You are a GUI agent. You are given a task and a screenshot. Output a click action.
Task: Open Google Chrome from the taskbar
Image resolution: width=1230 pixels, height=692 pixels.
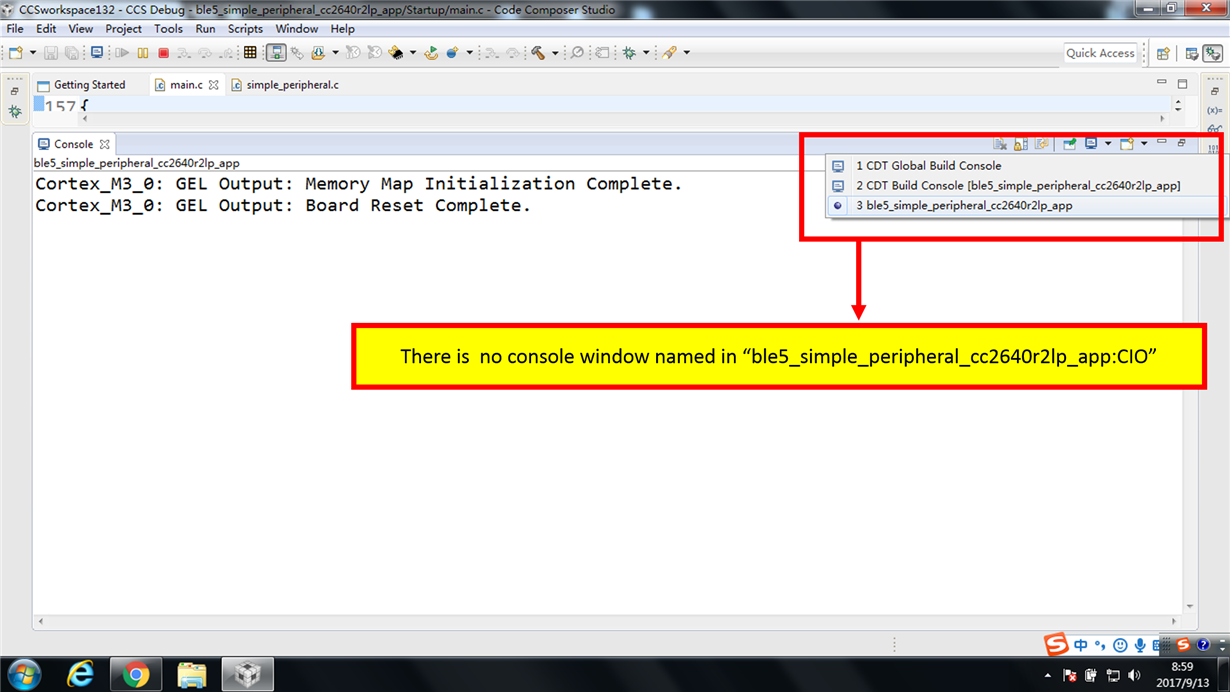(136, 674)
